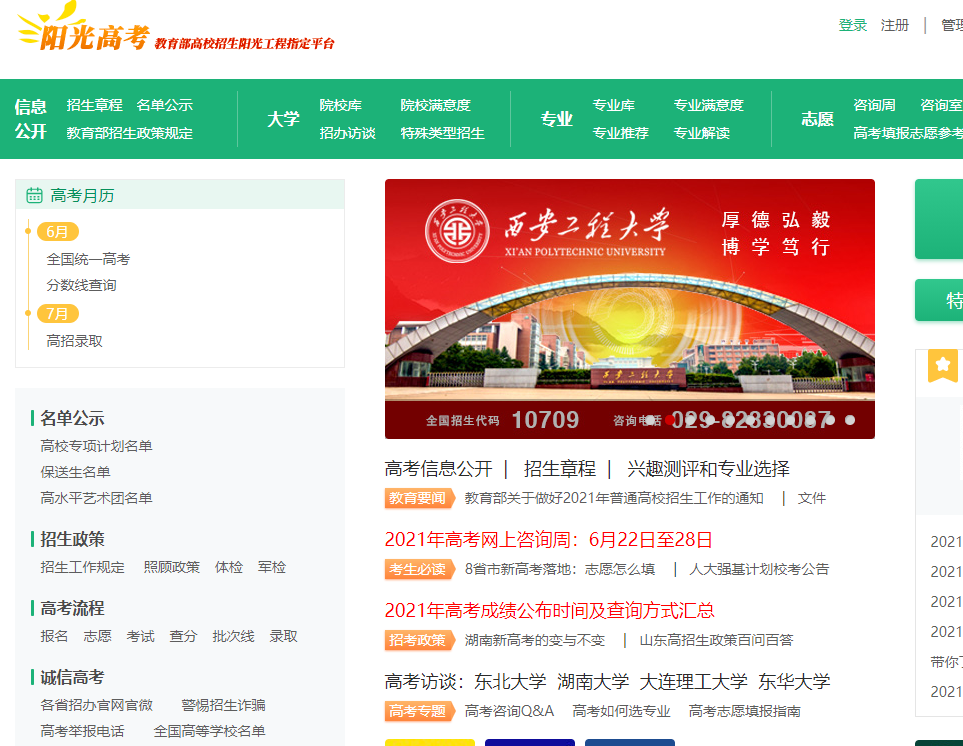The height and width of the screenshot is (746, 963).
Task: Open 湖南新高考的变与不变 link
Action: coord(534,640)
